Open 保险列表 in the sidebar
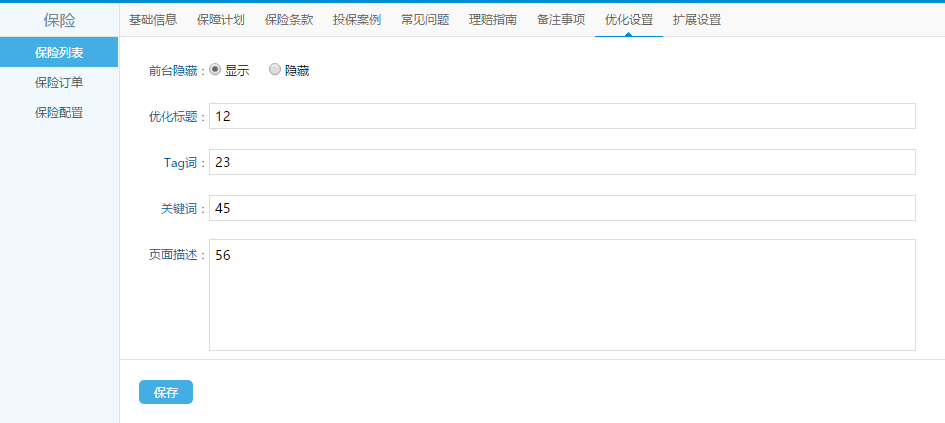The image size is (945, 423). pyautogui.click(x=59, y=52)
